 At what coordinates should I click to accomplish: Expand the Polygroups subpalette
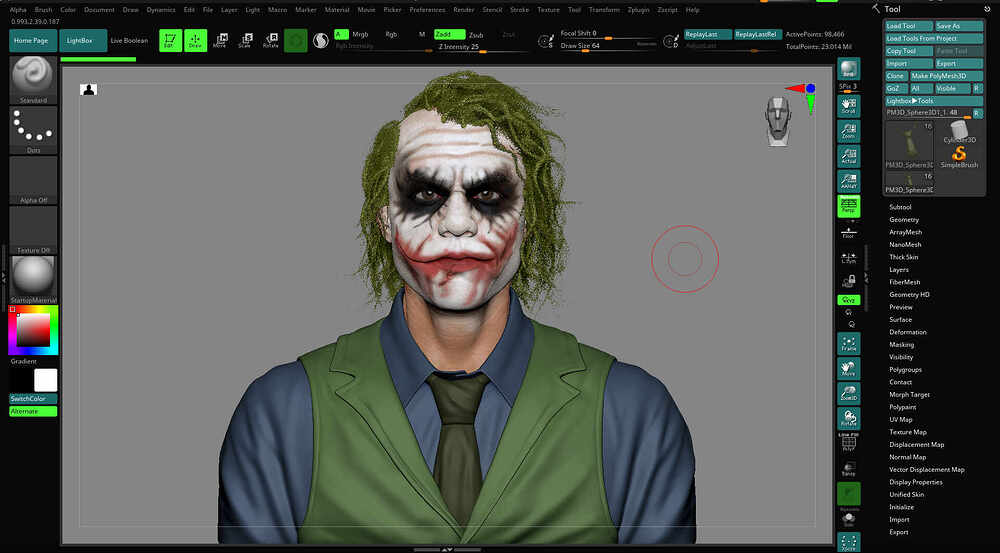[905, 369]
